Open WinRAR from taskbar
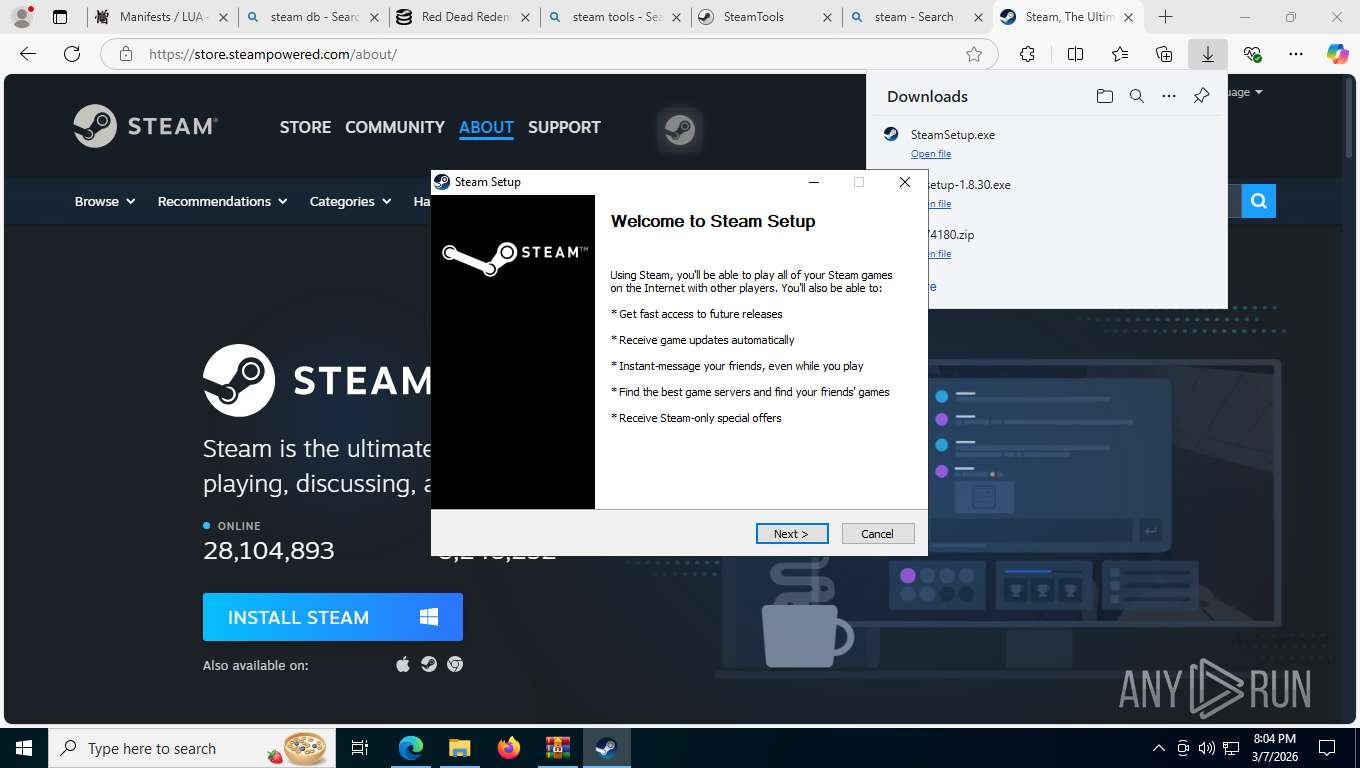The image size is (1360, 768). pyautogui.click(x=557, y=748)
